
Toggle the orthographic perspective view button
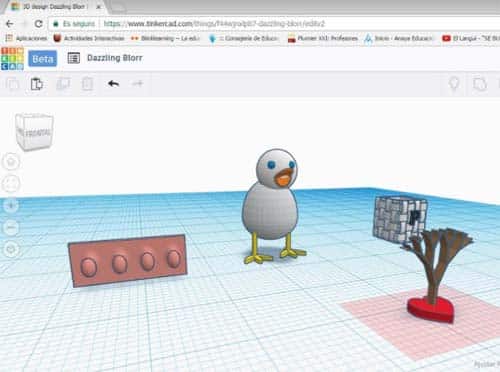click(11, 249)
